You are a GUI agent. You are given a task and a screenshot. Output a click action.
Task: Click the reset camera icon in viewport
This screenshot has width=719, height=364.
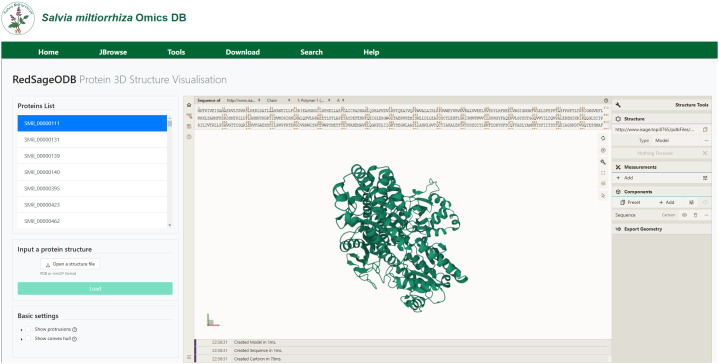coord(603,138)
